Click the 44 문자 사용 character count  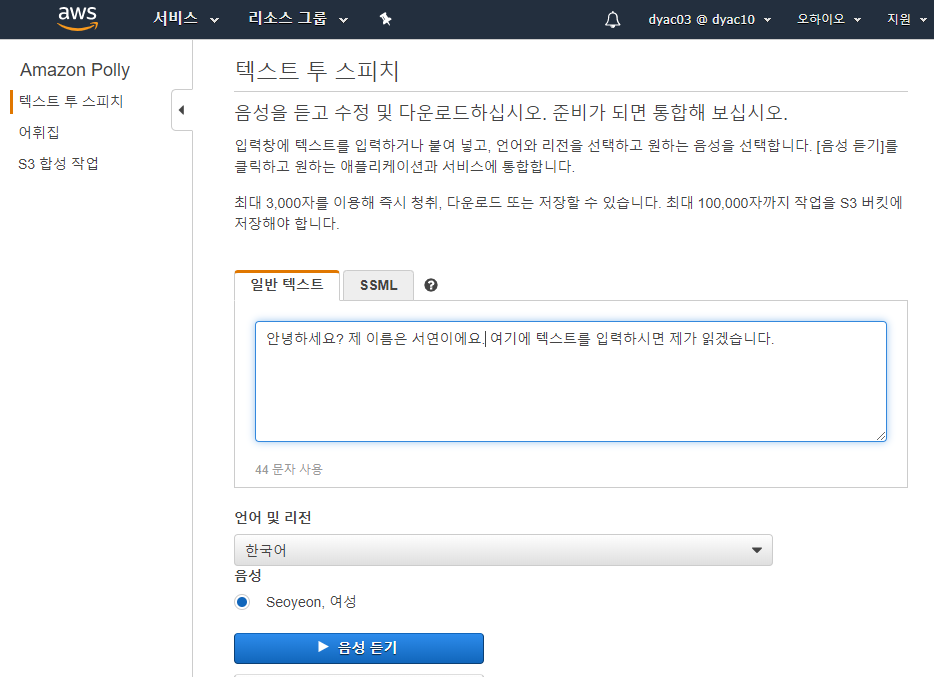[289, 469]
